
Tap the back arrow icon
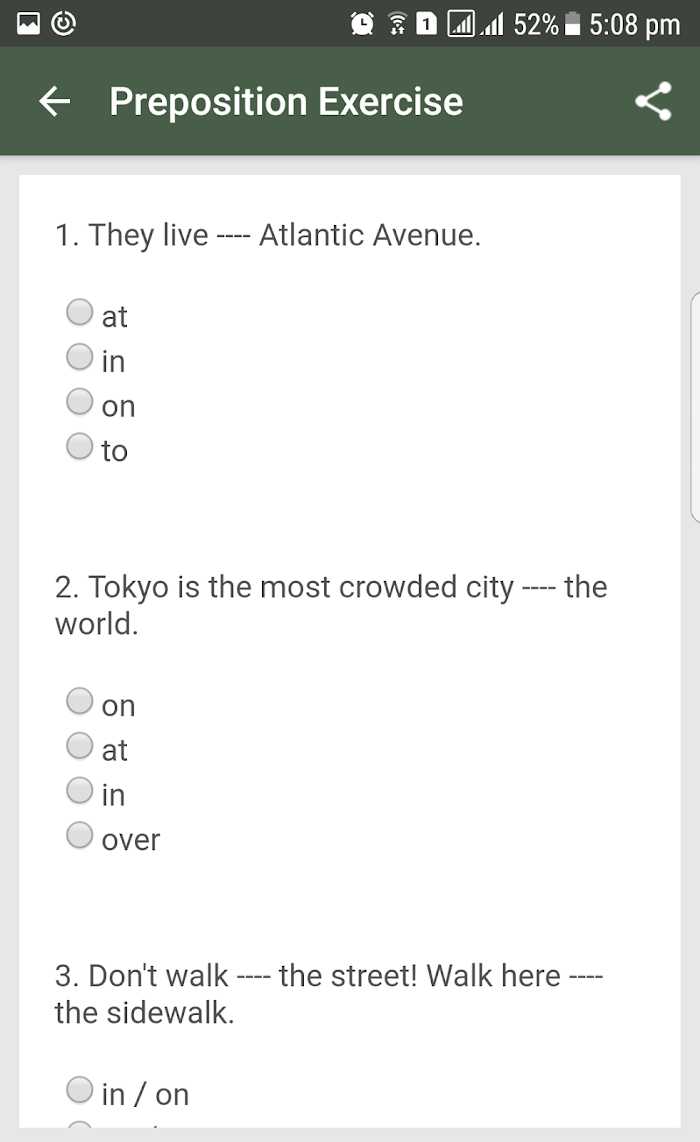pos(55,101)
